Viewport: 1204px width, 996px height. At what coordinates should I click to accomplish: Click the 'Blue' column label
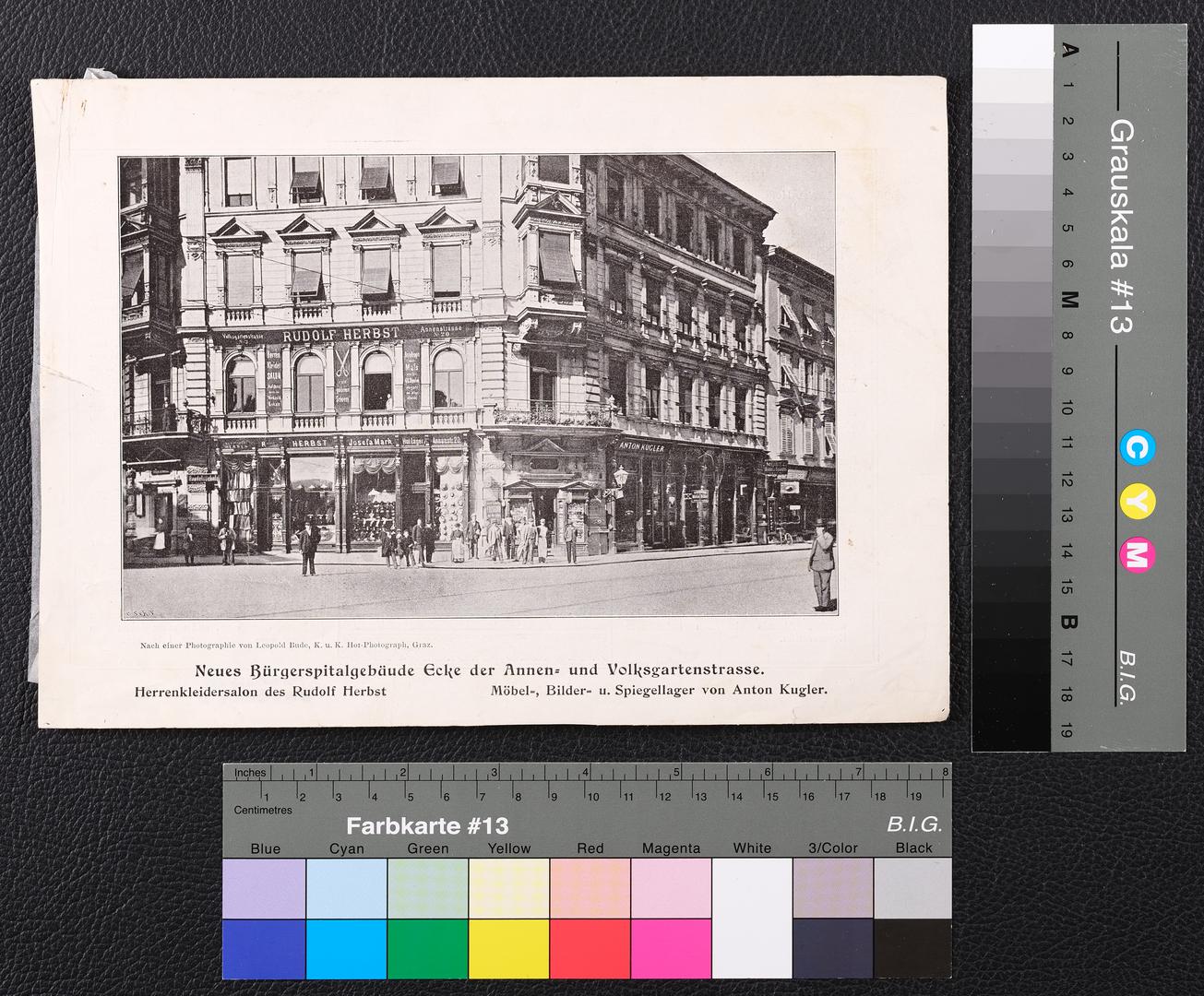pos(265,848)
